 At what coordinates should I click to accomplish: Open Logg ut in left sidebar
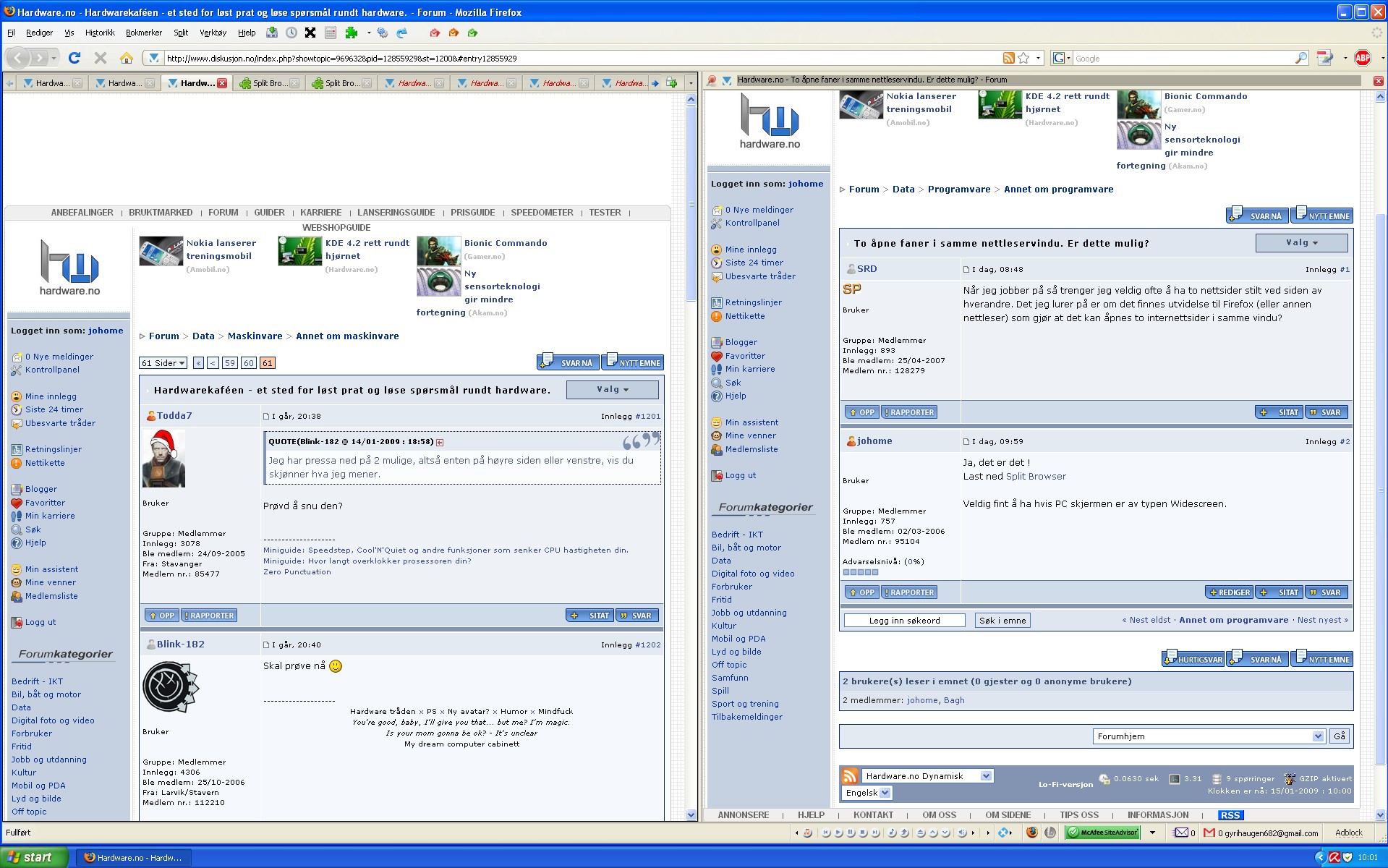pos(40,622)
